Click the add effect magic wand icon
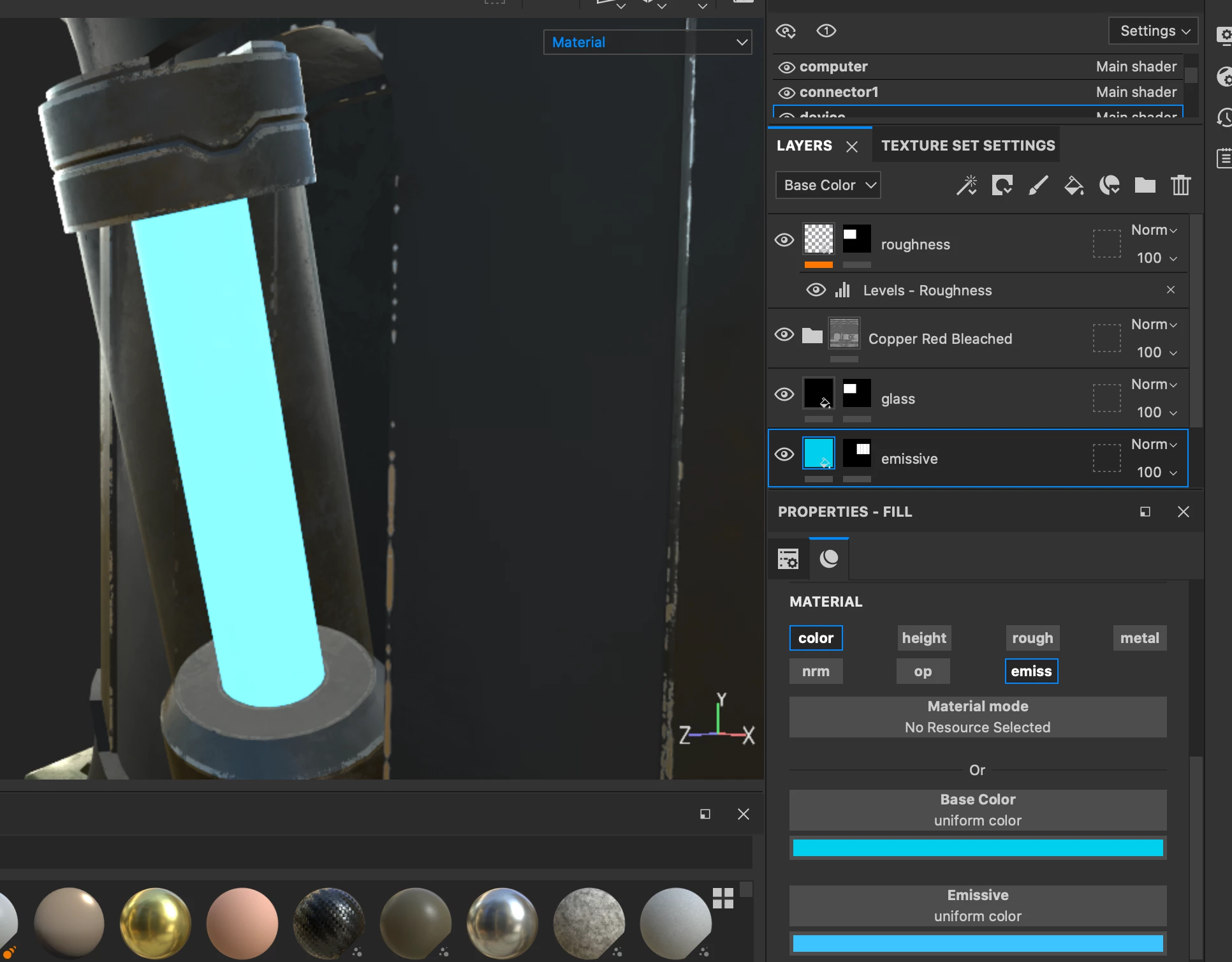 (967, 186)
